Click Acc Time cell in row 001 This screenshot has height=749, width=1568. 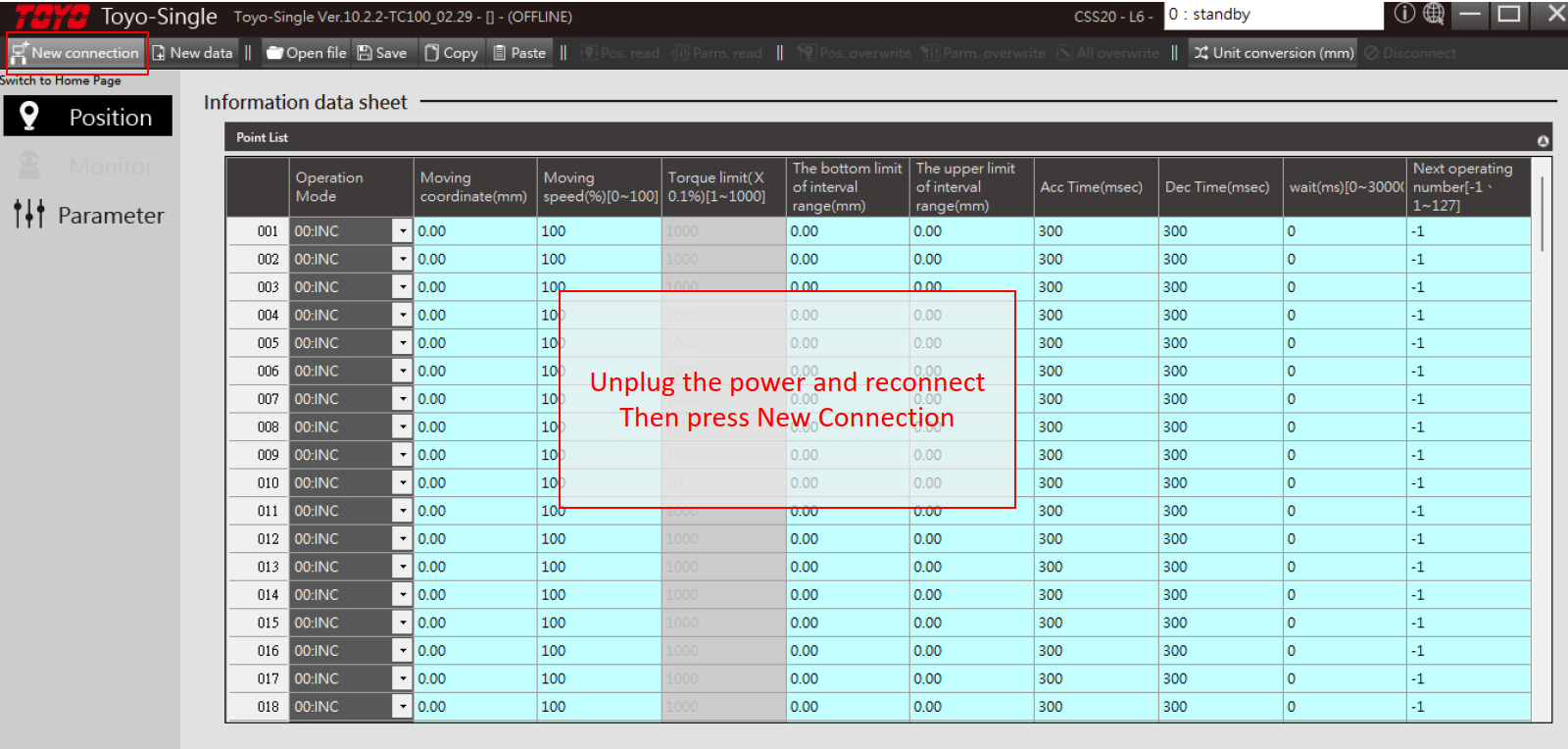(x=1096, y=231)
